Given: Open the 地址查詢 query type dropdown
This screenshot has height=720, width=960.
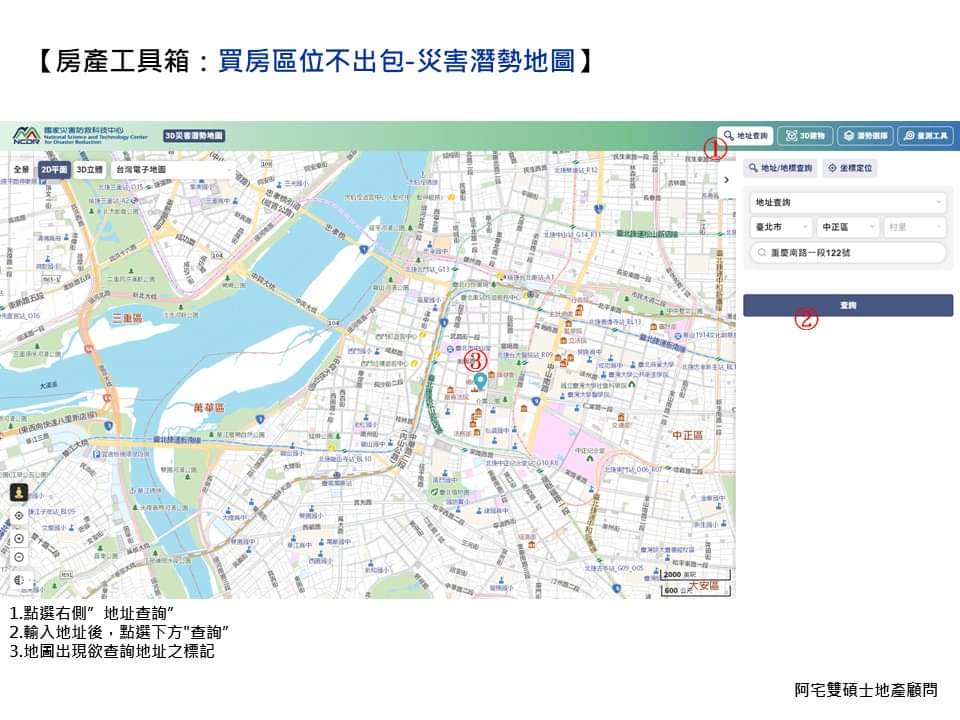Looking at the screenshot, I should 848,202.
